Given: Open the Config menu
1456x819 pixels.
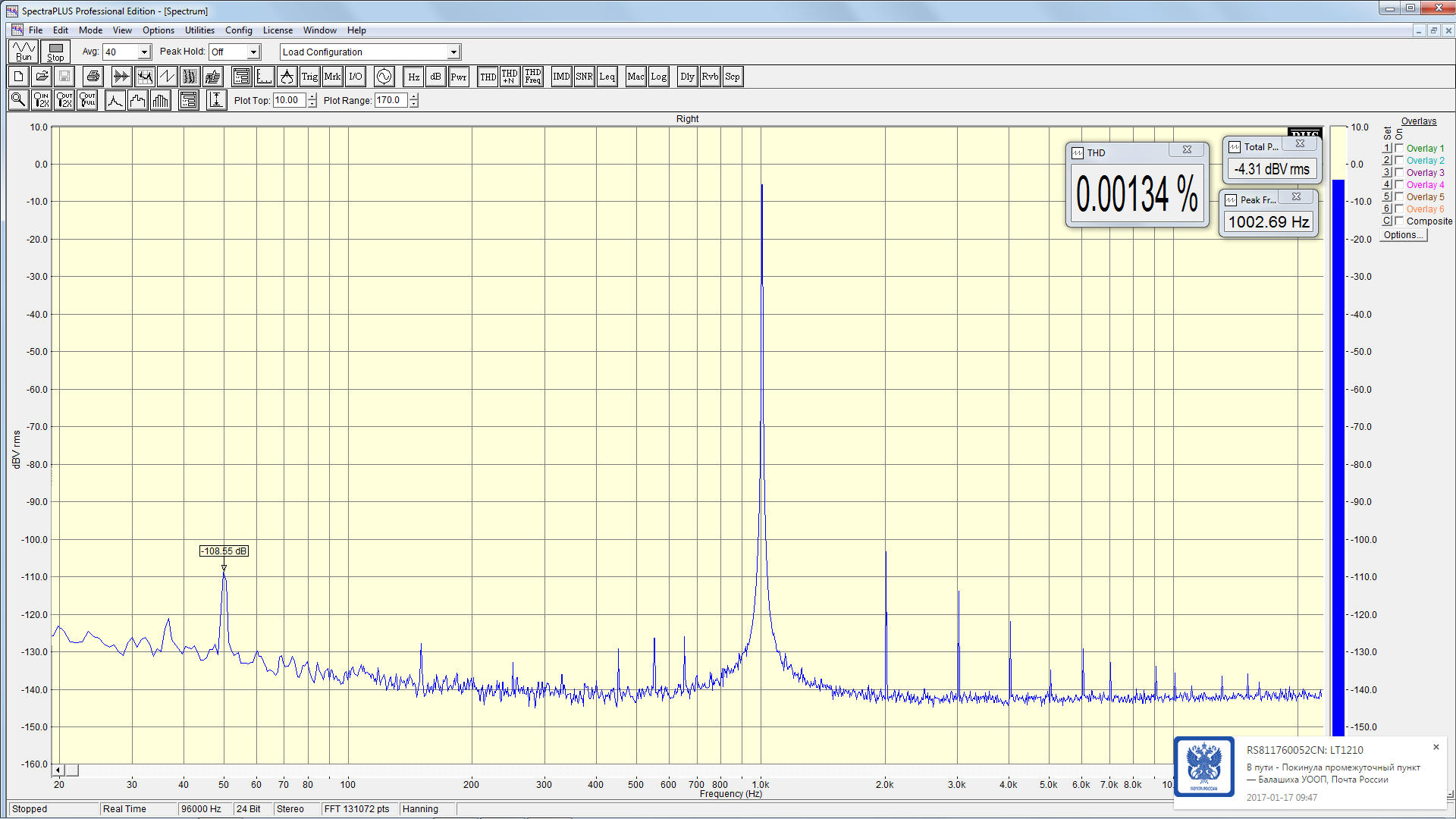Looking at the screenshot, I should pyautogui.click(x=238, y=30).
